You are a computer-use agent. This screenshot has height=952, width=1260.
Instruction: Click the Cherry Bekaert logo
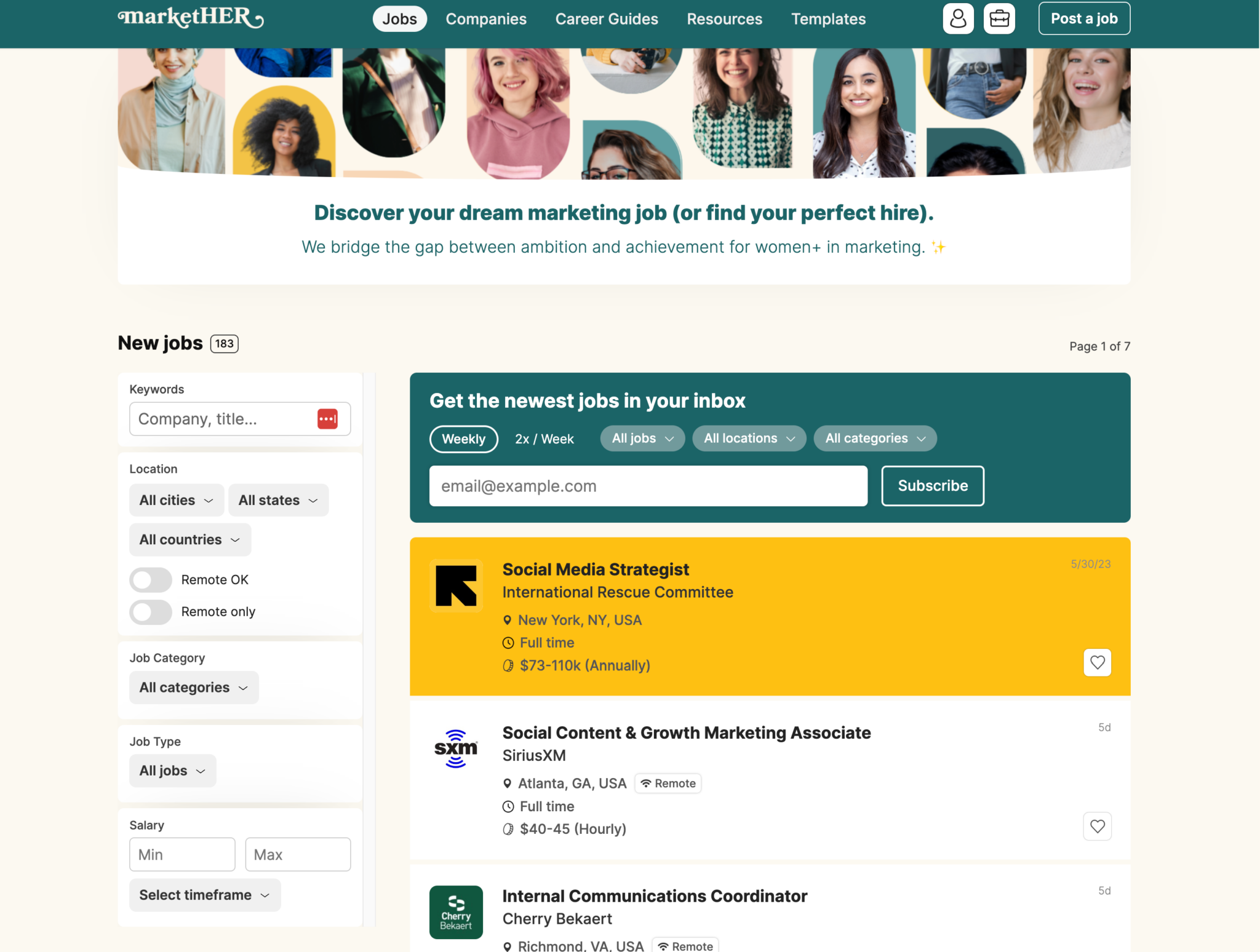[x=456, y=912]
